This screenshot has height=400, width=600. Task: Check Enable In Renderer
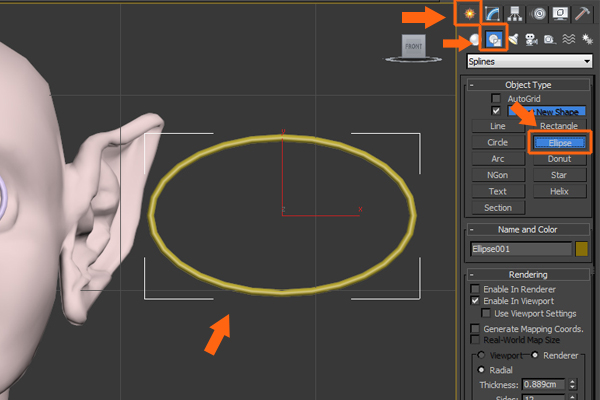click(x=475, y=289)
